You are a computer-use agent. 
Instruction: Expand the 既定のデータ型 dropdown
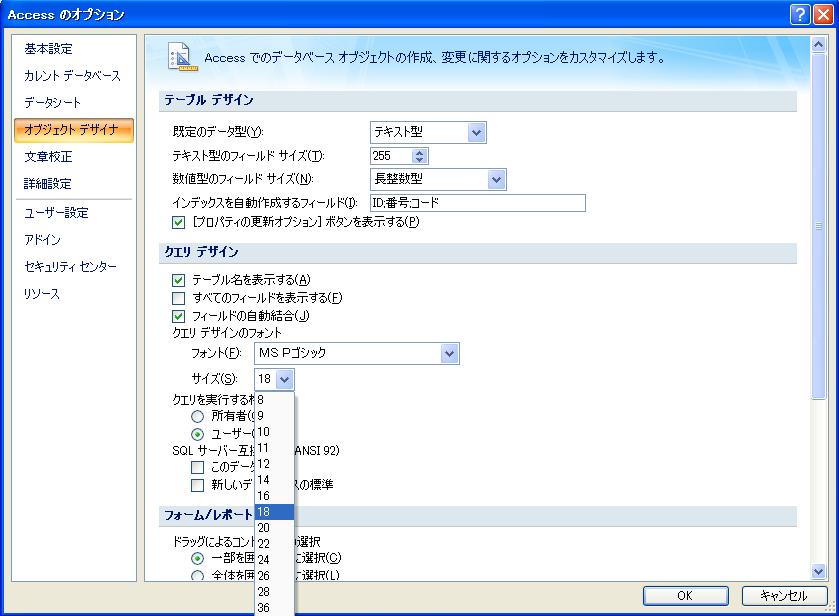[x=476, y=132]
